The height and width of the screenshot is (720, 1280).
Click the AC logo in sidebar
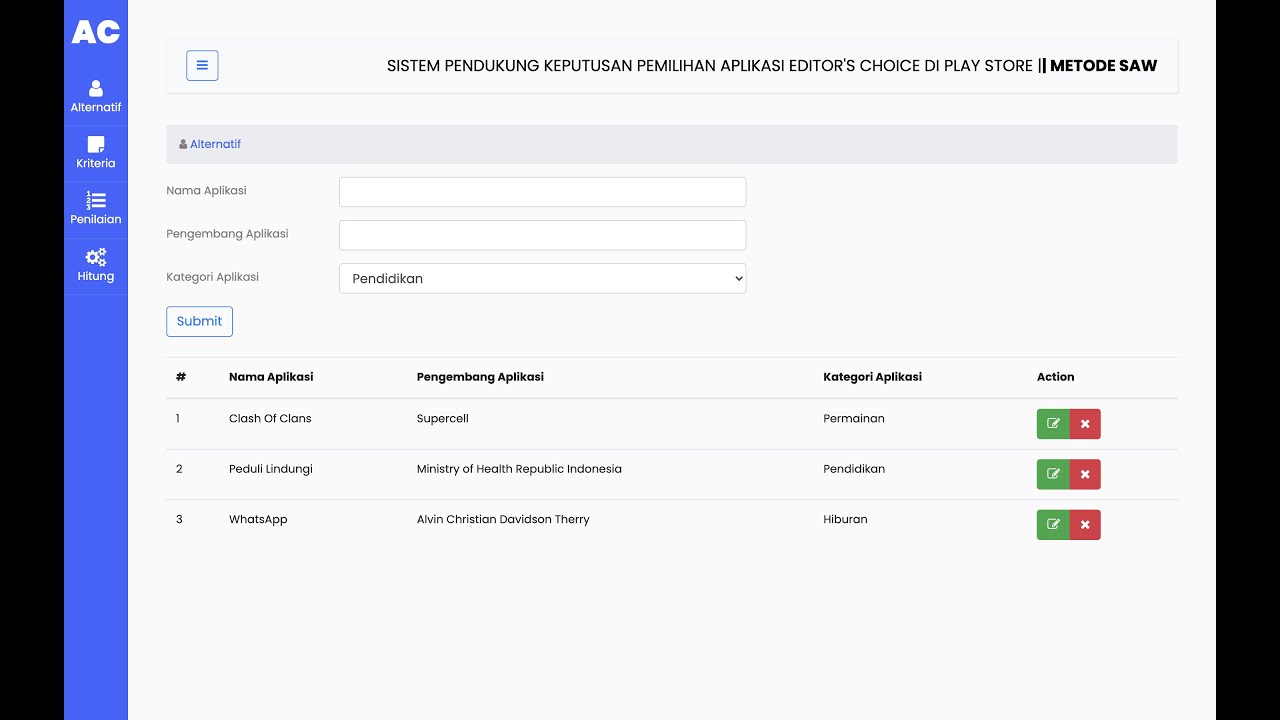point(96,32)
